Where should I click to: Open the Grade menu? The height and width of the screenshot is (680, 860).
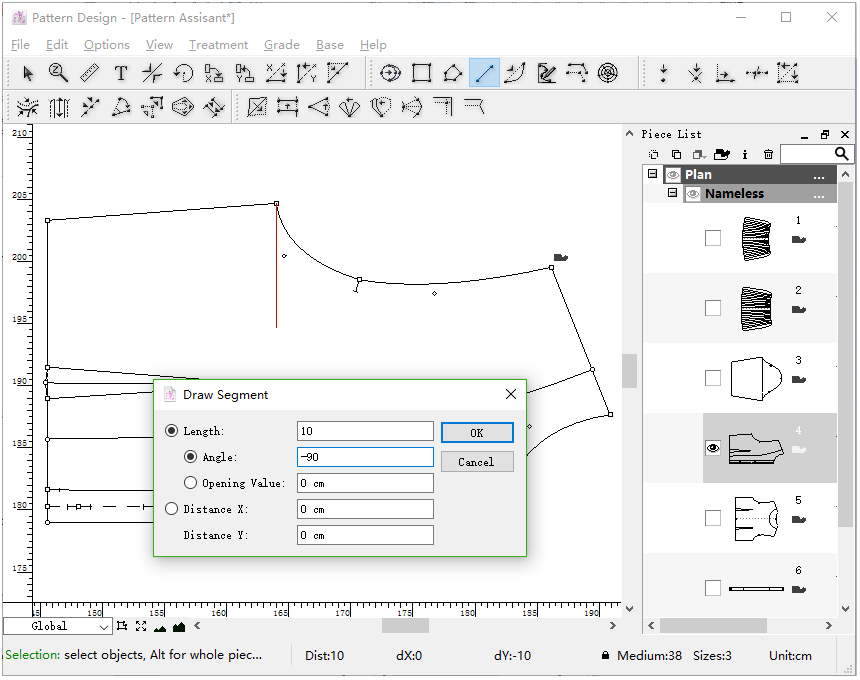click(281, 45)
